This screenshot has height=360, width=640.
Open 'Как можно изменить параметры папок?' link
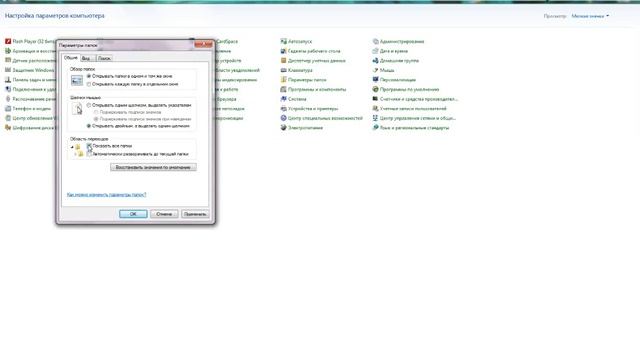click(x=107, y=195)
